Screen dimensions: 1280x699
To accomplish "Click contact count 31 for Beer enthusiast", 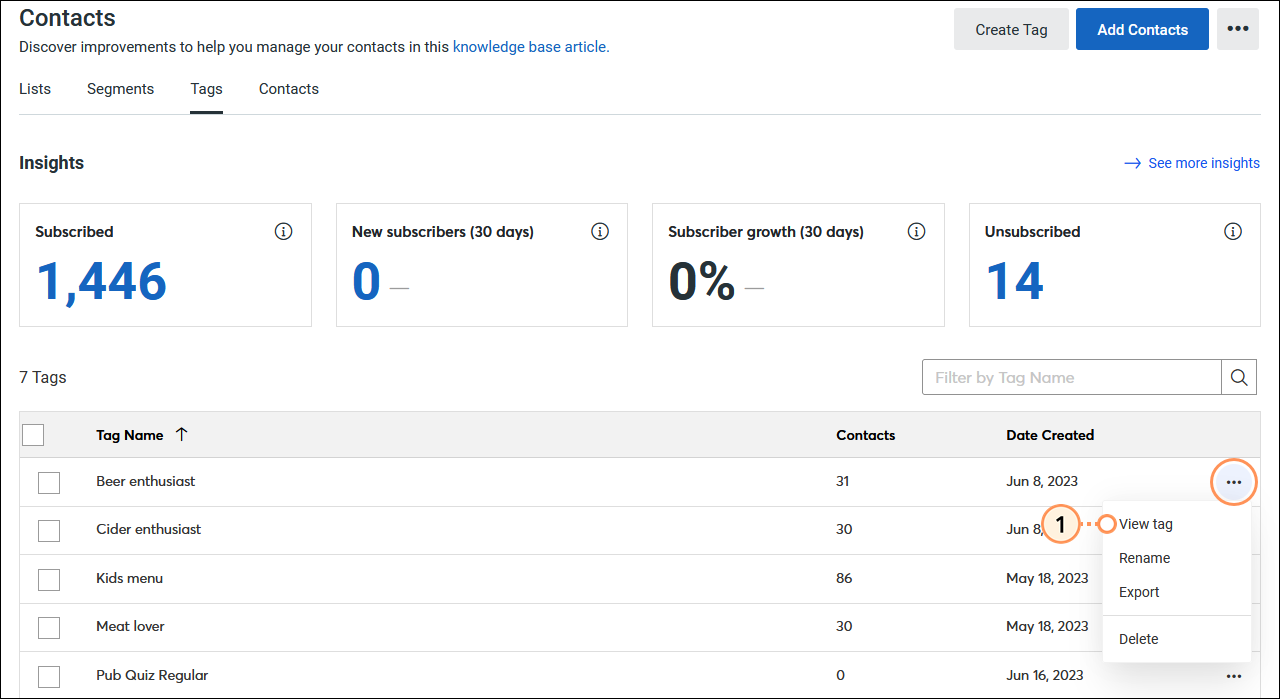I will pyautogui.click(x=843, y=481).
